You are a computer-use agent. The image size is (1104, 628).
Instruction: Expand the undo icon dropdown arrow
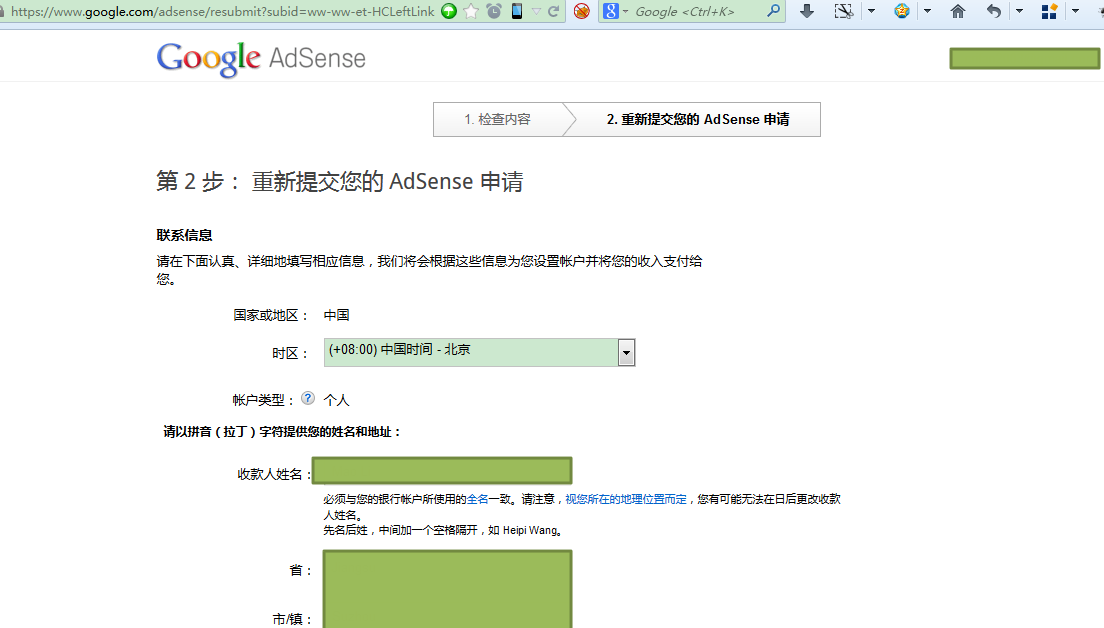pos(1019,11)
